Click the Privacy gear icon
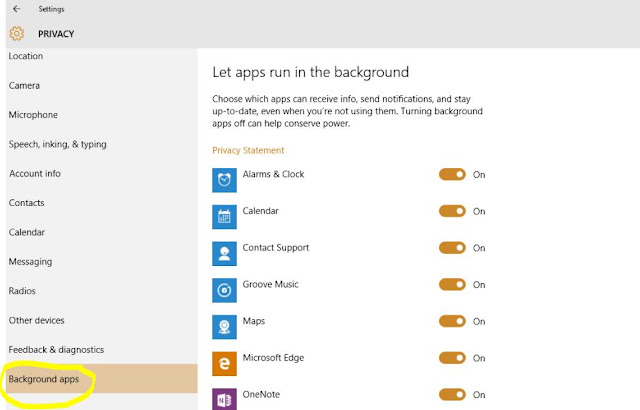 tap(17, 33)
